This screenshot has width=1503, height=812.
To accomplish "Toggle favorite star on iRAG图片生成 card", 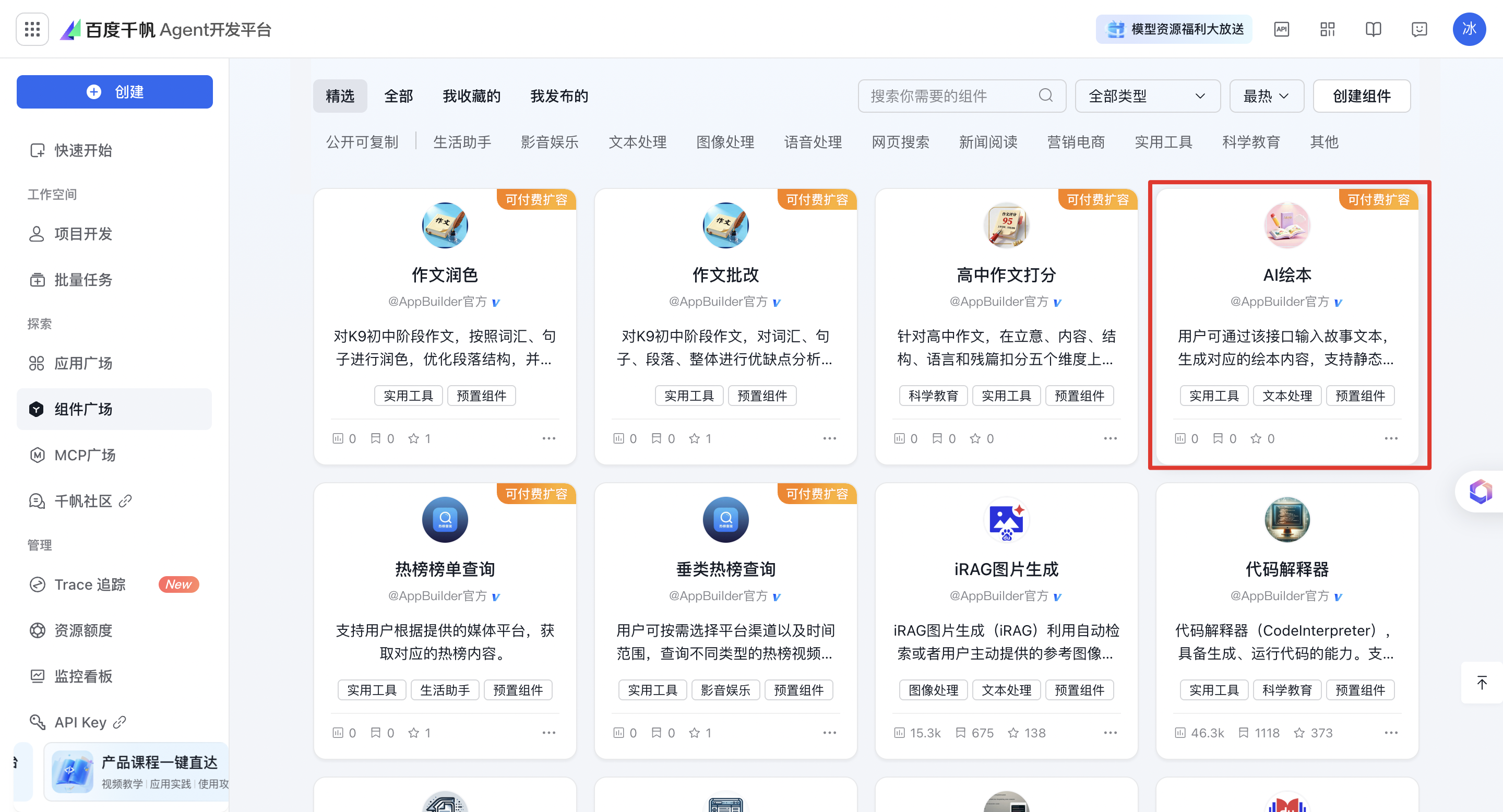I will click(x=1013, y=733).
